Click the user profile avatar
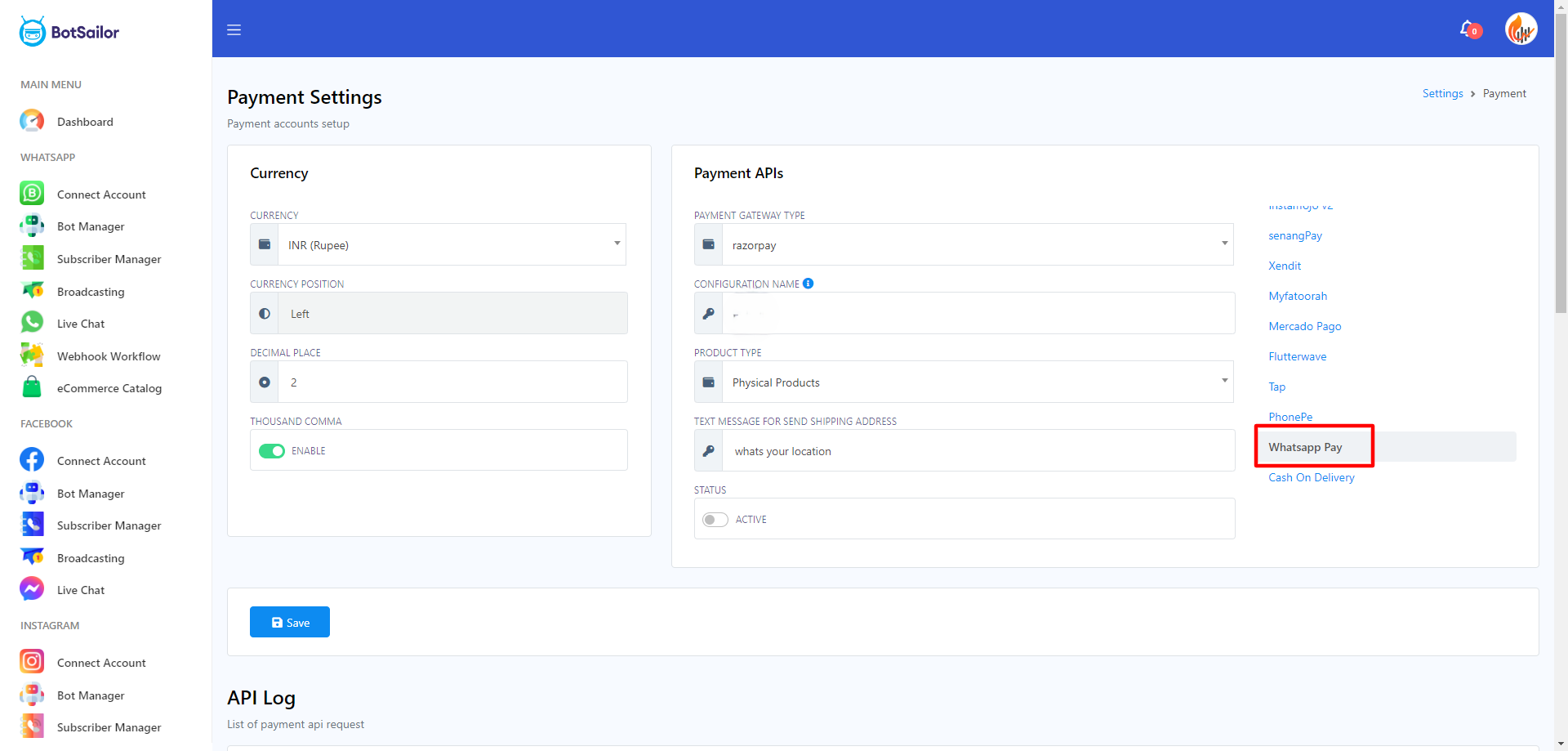The height and width of the screenshot is (751, 1568). [x=1521, y=30]
